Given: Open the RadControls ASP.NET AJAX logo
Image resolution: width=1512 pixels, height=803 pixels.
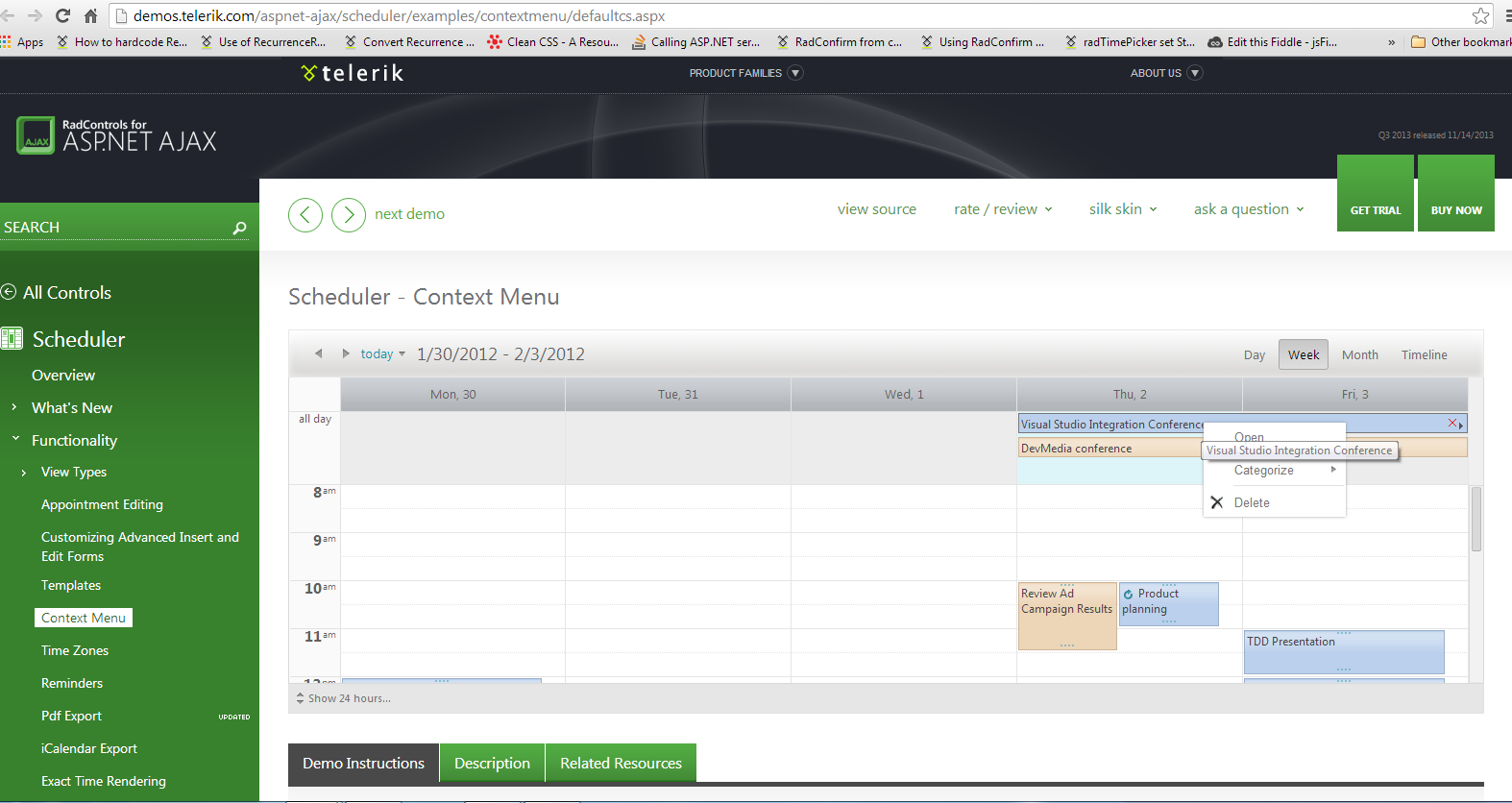Looking at the screenshot, I should point(116,135).
